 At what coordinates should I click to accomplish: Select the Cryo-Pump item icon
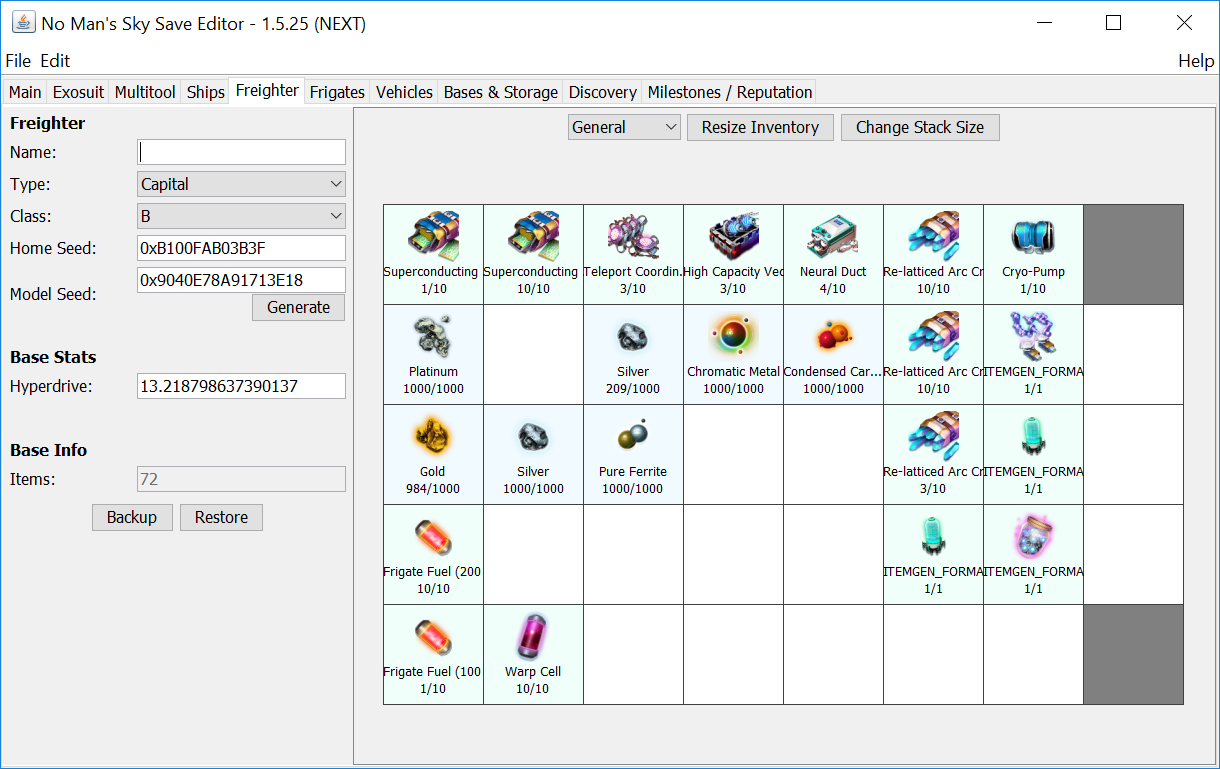click(1033, 236)
